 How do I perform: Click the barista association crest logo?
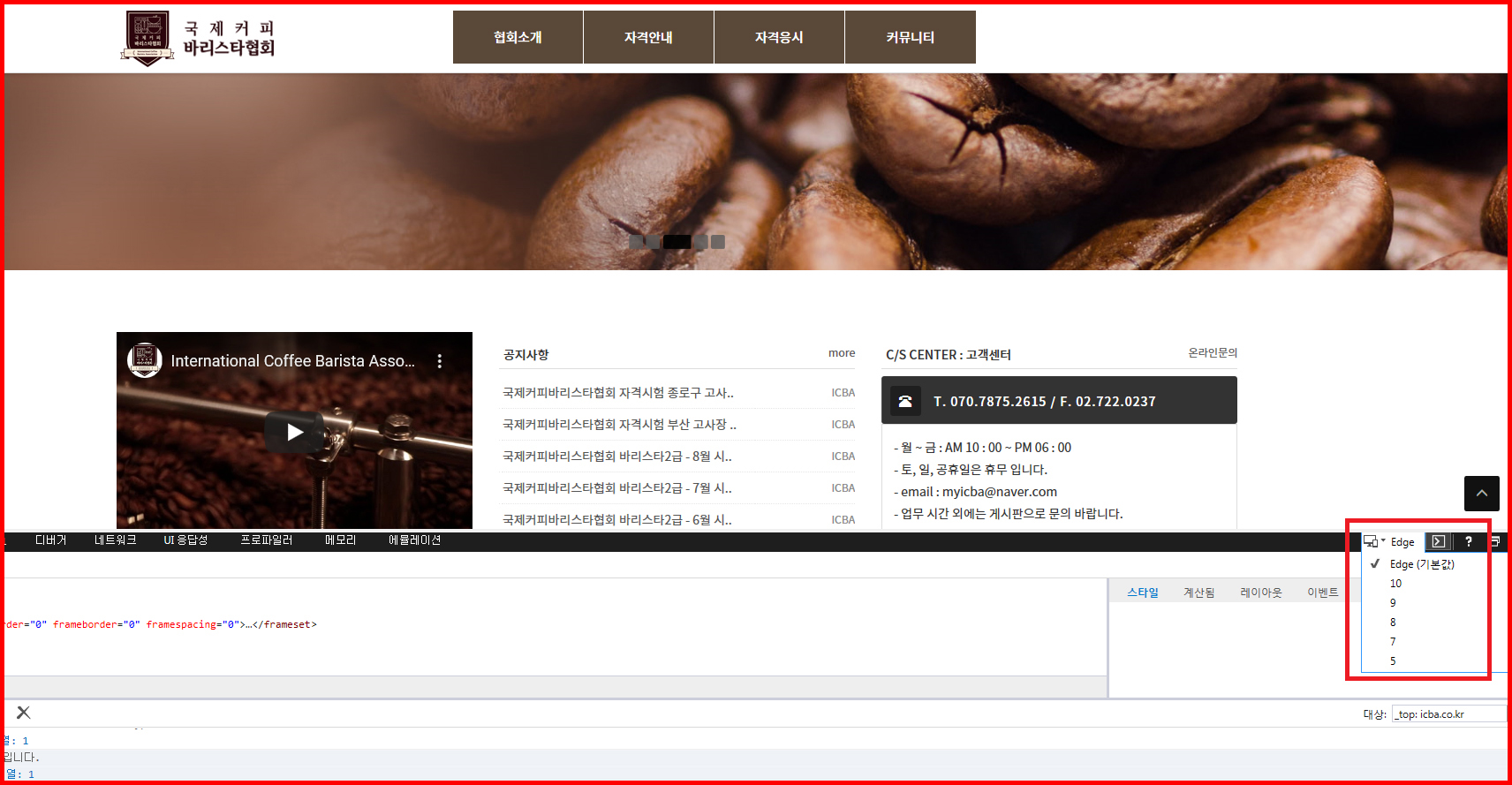147,37
